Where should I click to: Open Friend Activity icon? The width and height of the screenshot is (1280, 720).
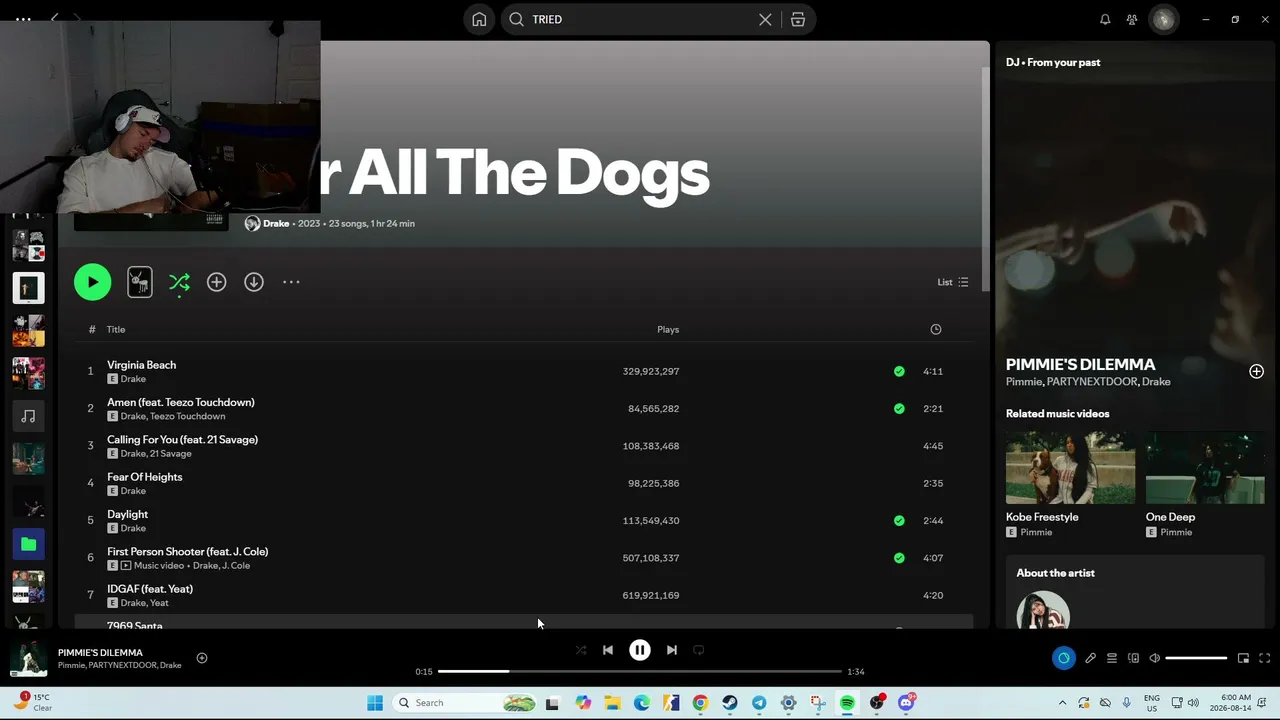click(1132, 19)
